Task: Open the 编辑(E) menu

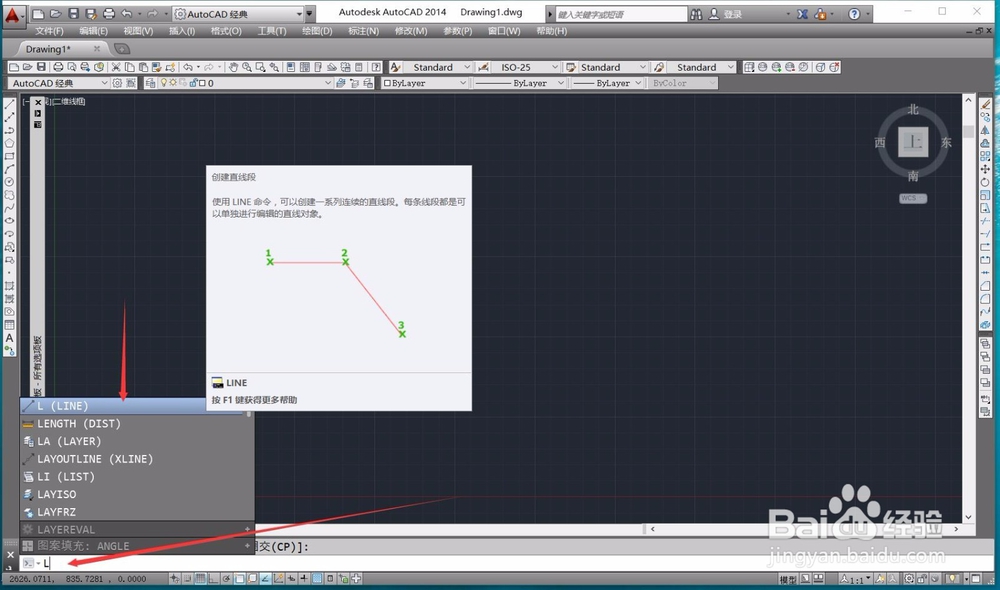Action: tap(93, 31)
